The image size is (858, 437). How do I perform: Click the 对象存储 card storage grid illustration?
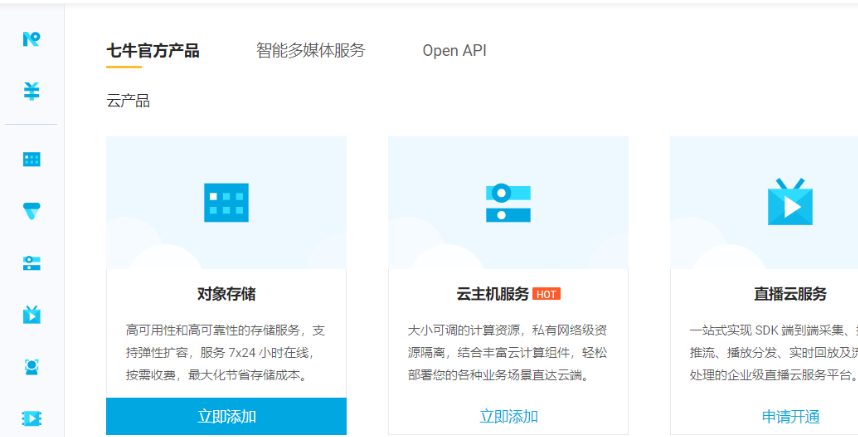(226, 202)
